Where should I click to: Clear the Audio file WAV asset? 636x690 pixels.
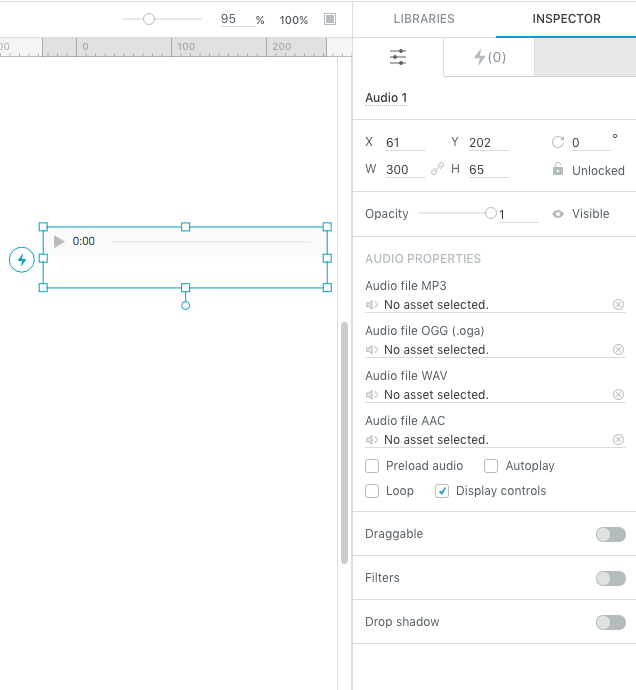point(618,394)
